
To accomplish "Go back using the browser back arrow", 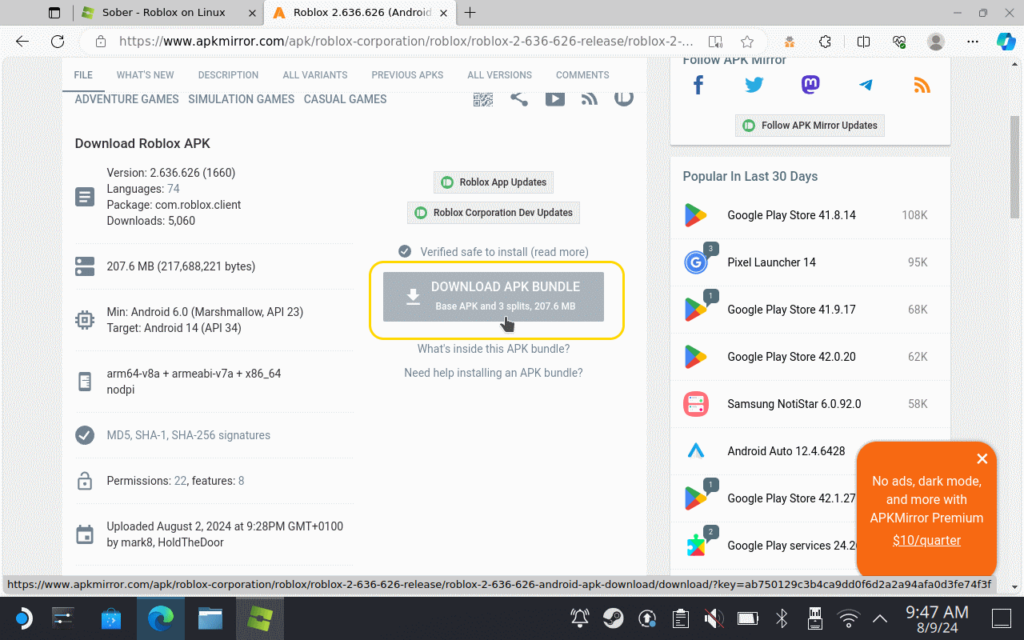I will [x=23, y=41].
